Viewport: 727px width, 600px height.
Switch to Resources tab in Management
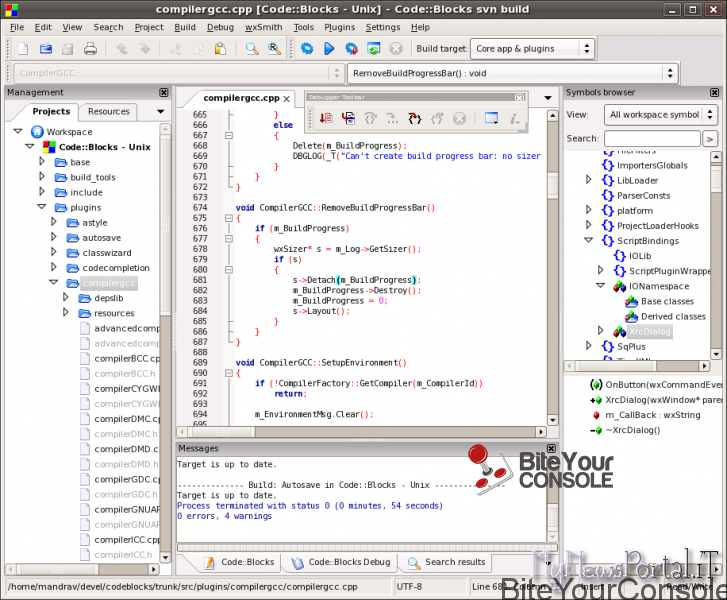point(108,112)
